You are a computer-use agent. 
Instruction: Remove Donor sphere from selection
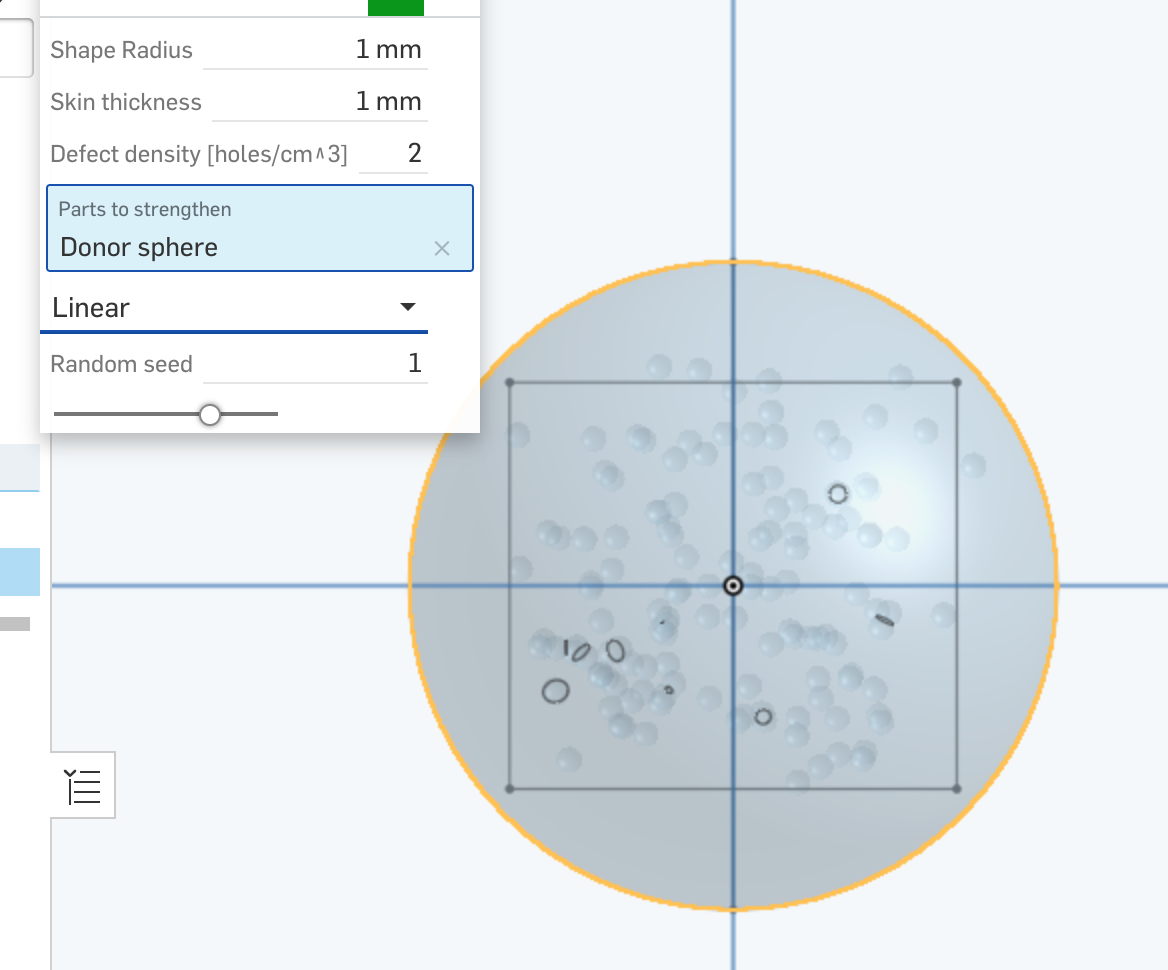click(x=442, y=248)
